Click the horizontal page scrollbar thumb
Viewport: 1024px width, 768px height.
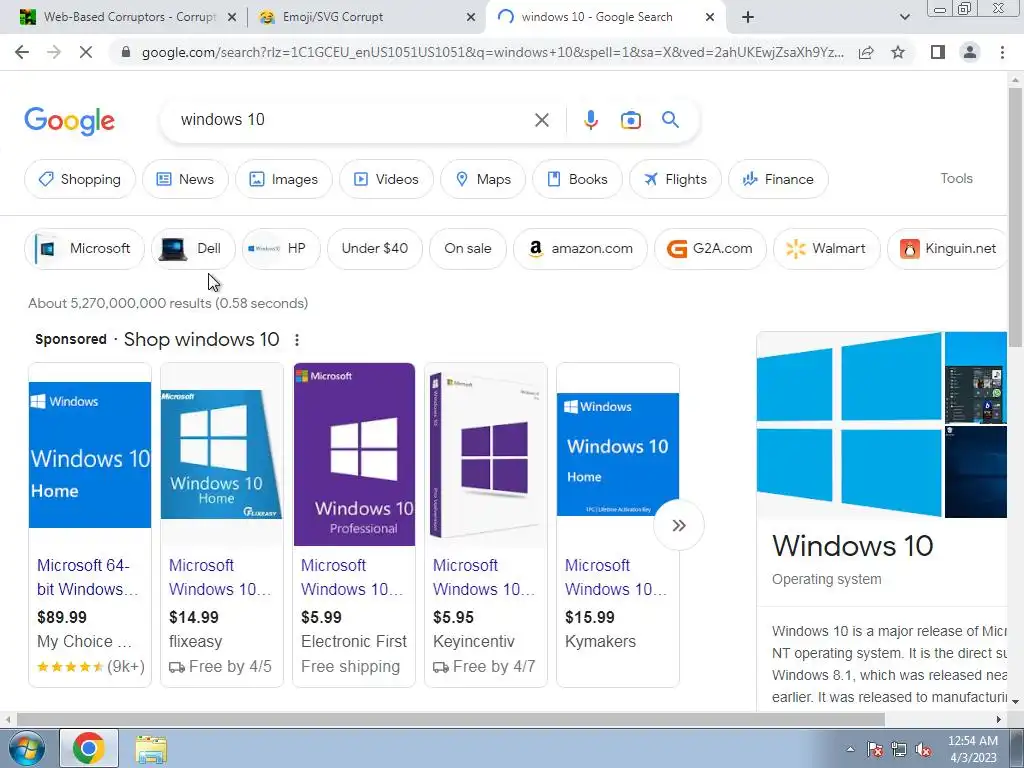point(451,720)
